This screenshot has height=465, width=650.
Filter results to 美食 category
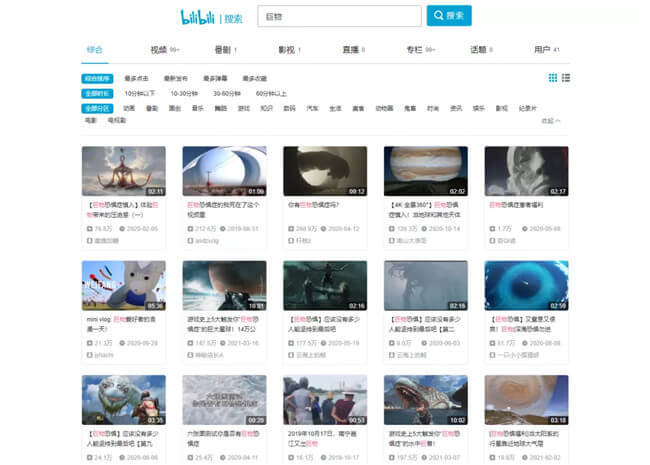(358, 109)
